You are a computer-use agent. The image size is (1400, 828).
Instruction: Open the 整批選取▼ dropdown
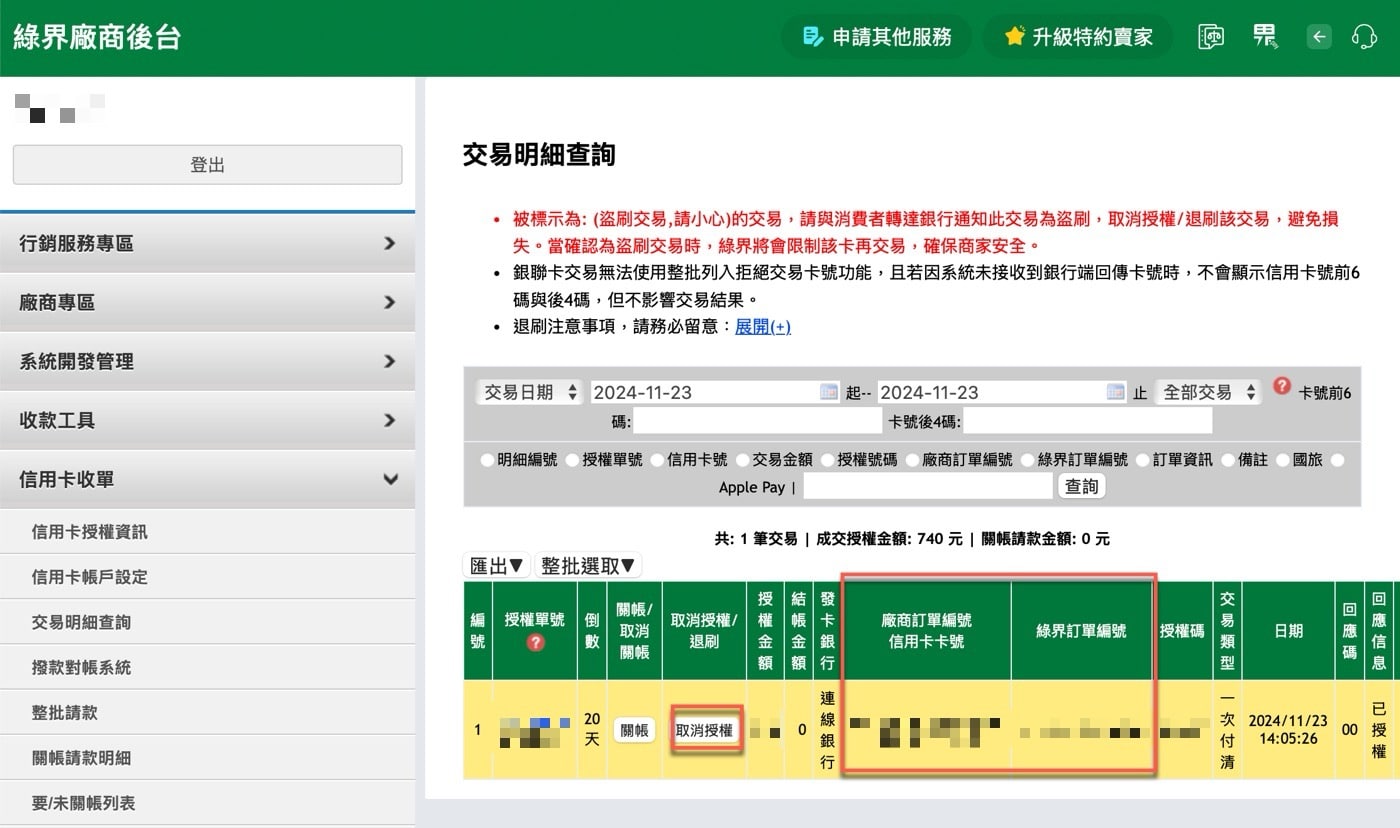pos(588,566)
